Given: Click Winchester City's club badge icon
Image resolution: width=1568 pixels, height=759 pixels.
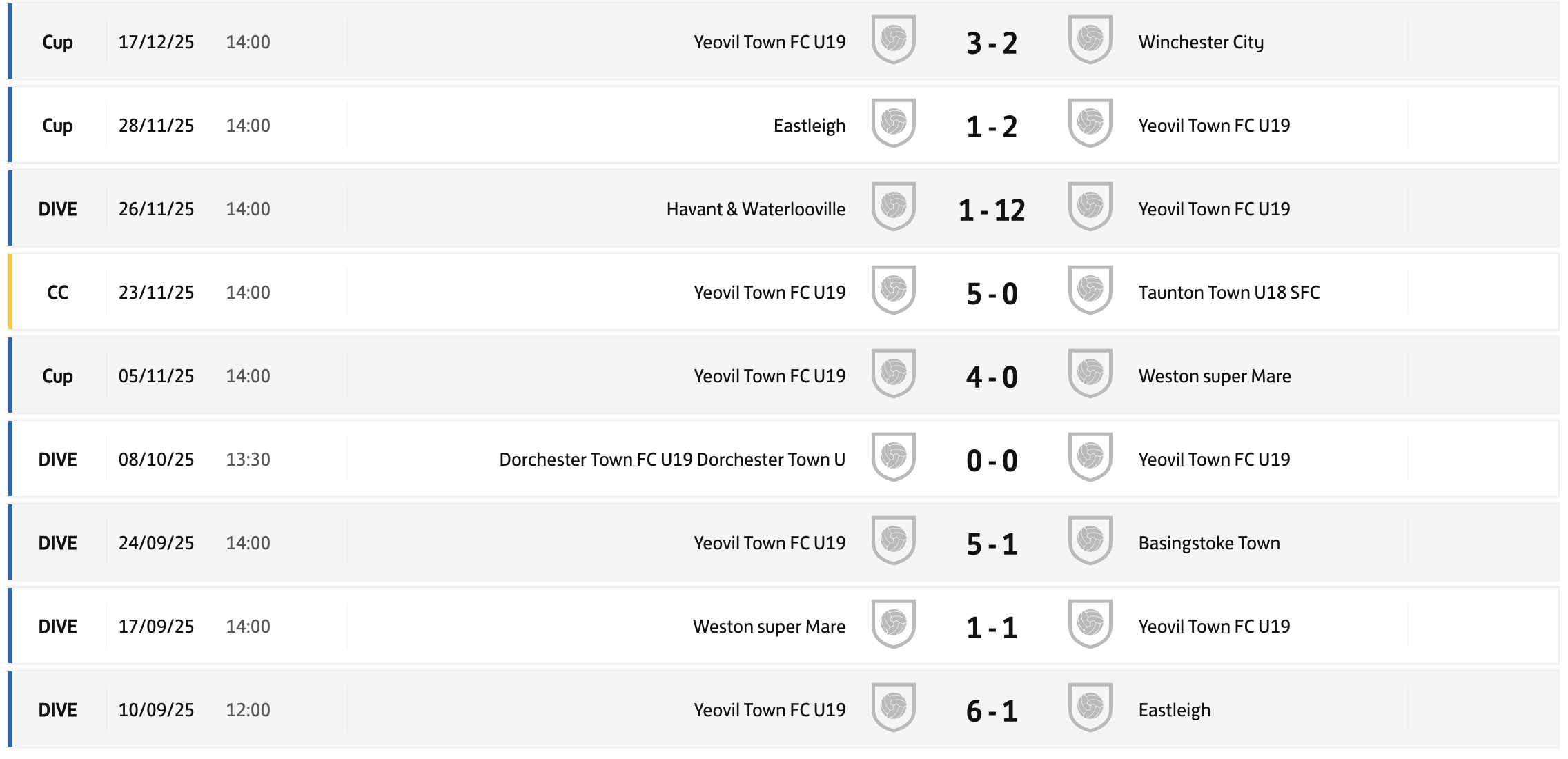Looking at the screenshot, I should (1090, 40).
